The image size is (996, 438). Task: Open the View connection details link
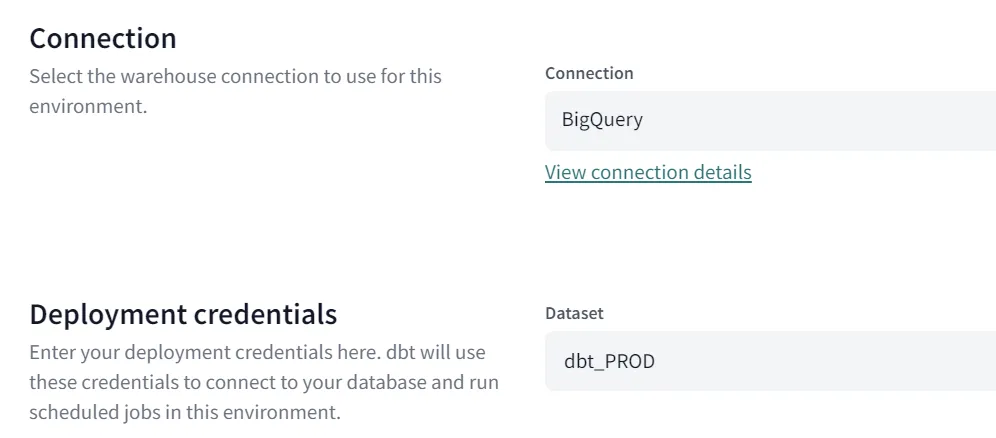point(648,172)
